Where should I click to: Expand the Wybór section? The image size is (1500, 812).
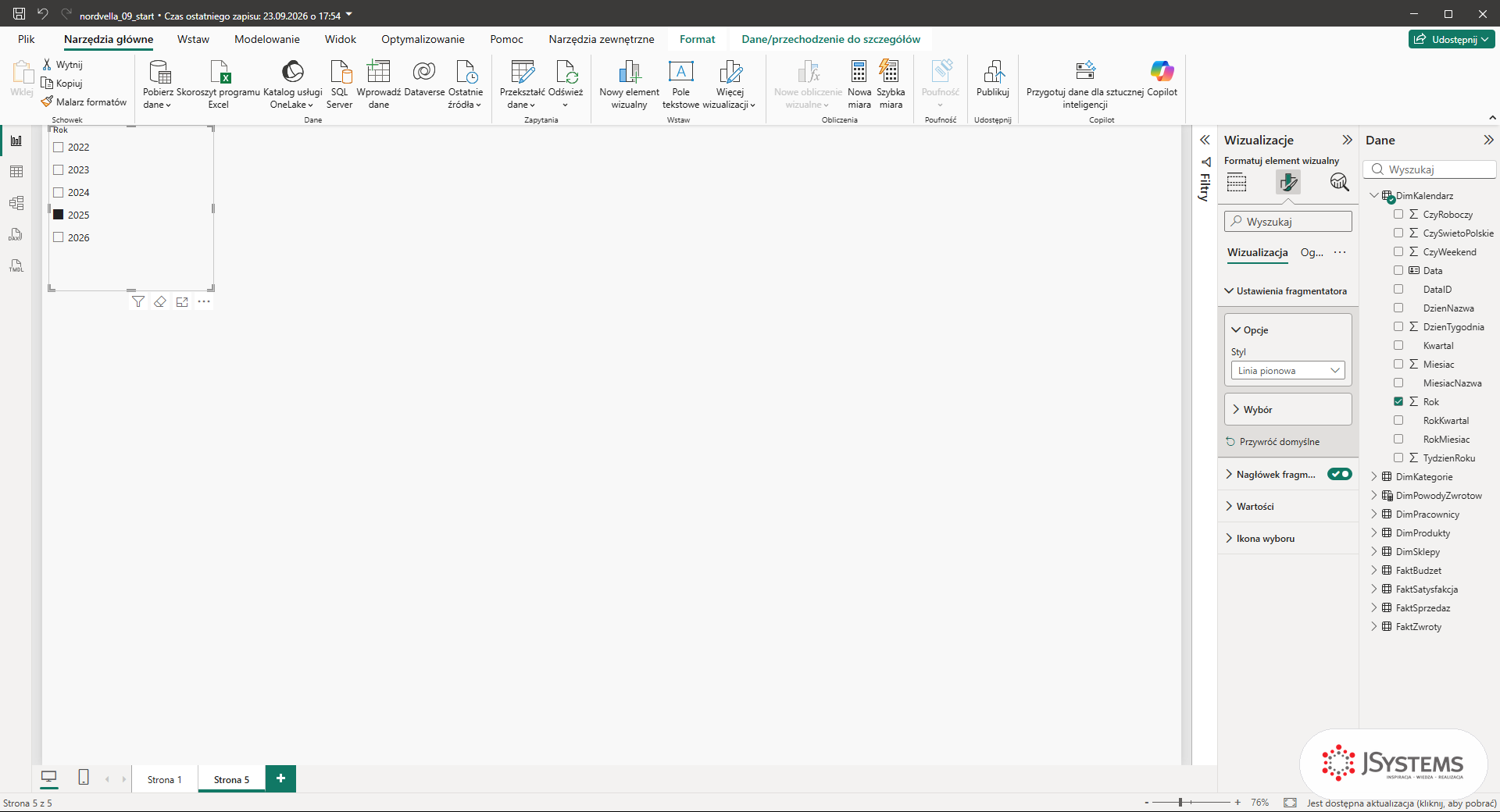1287,409
